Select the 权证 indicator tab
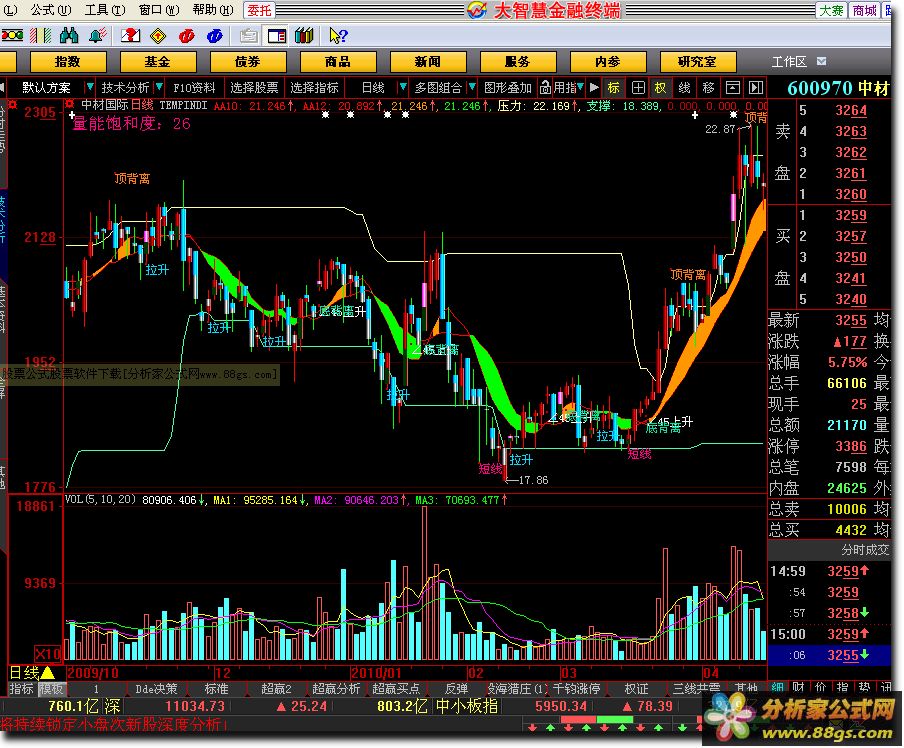Viewport: 904px width, 748px height. [x=636, y=689]
